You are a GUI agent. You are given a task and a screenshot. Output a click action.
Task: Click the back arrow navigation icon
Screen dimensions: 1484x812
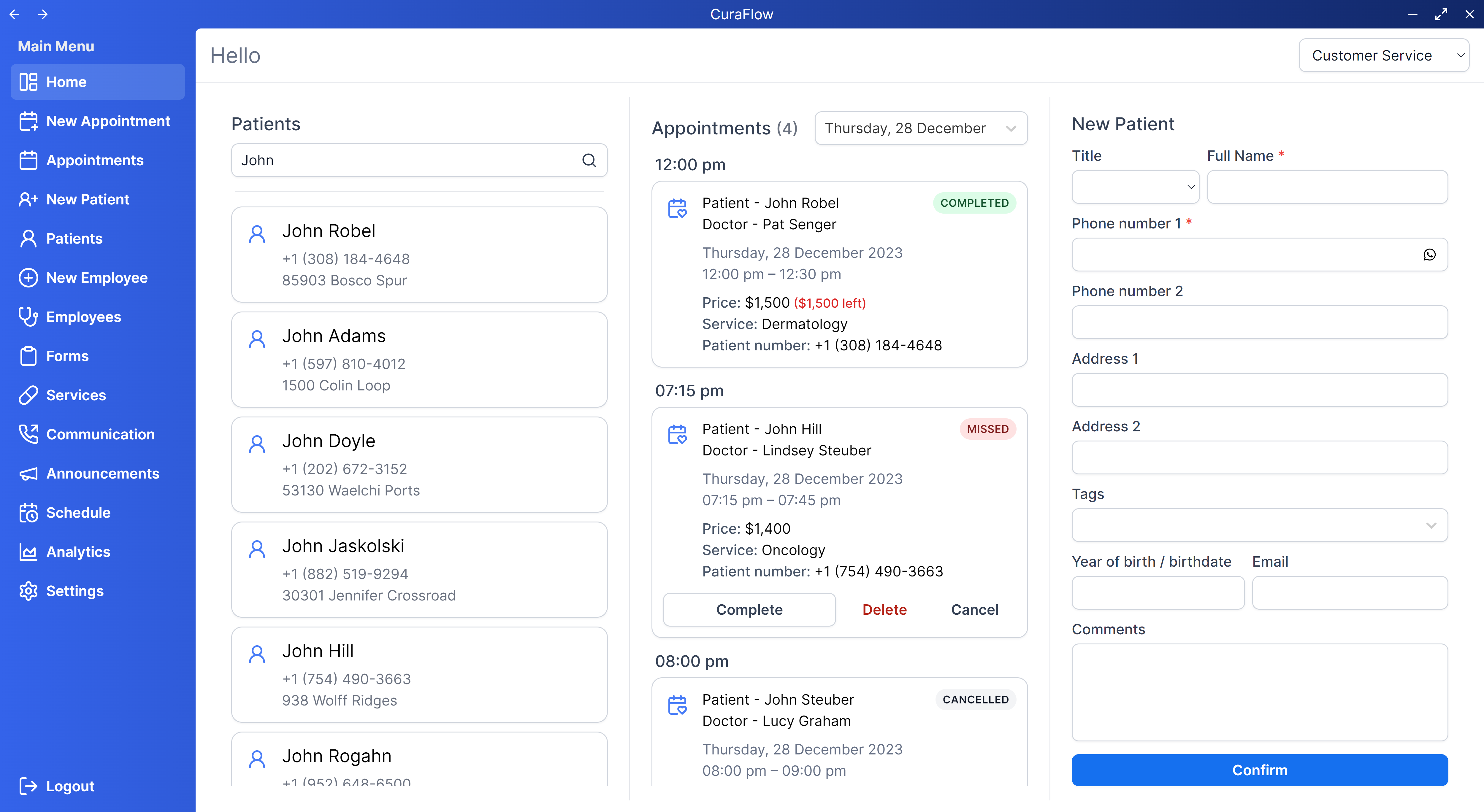click(15, 14)
